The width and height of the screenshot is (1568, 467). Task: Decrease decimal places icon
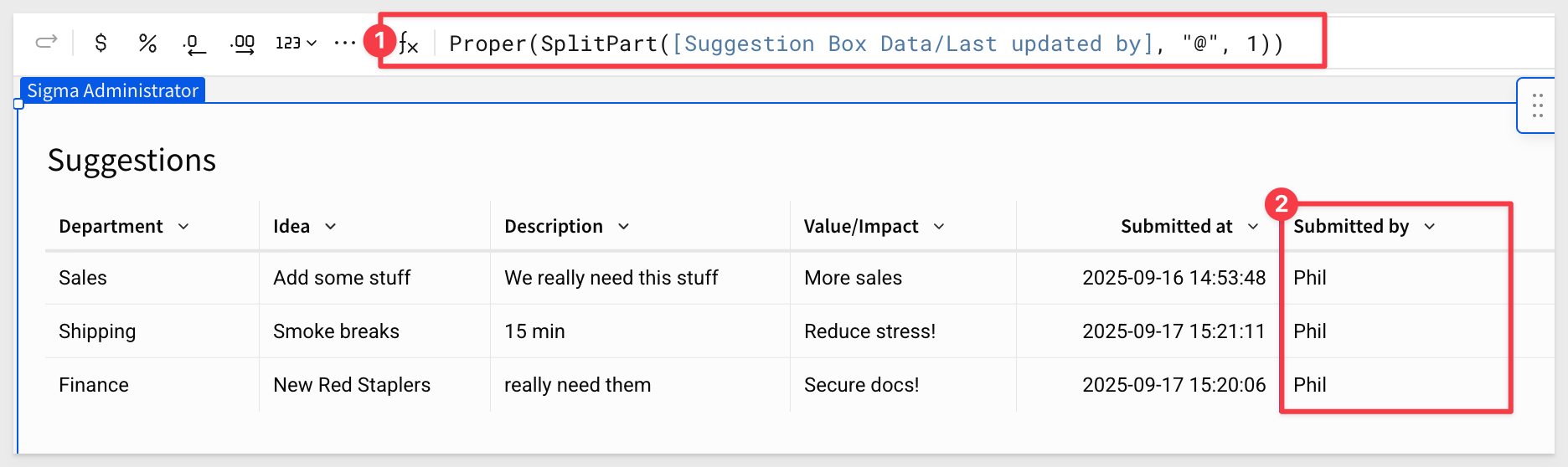pyautogui.click(x=194, y=44)
